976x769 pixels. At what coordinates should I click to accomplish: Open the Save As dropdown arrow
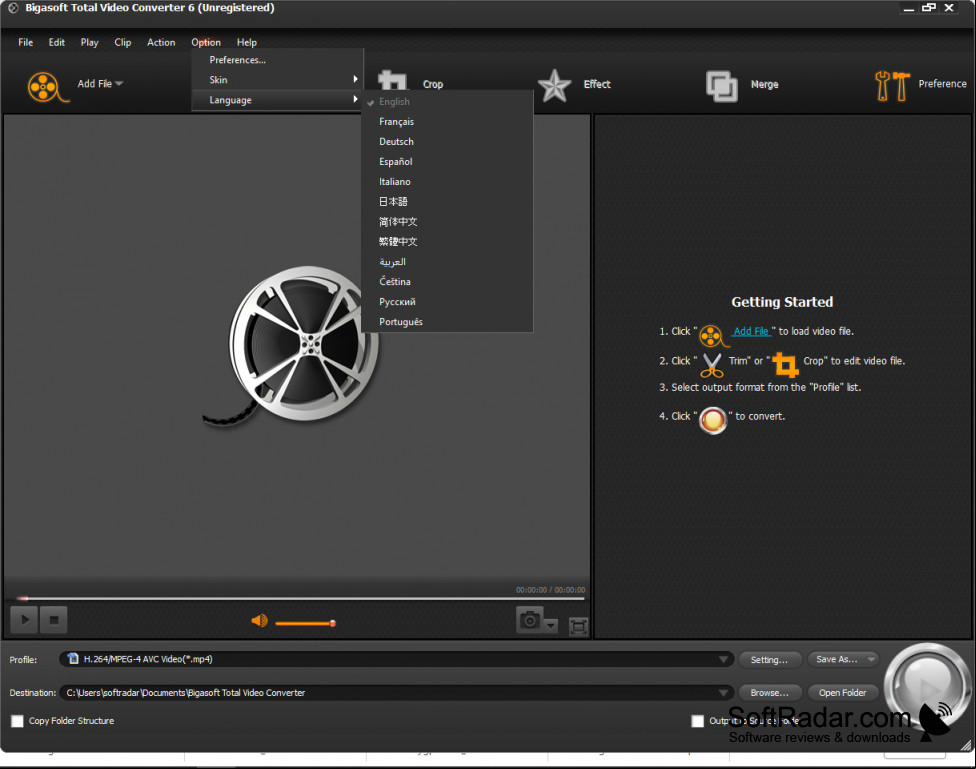click(x=871, y=659)
